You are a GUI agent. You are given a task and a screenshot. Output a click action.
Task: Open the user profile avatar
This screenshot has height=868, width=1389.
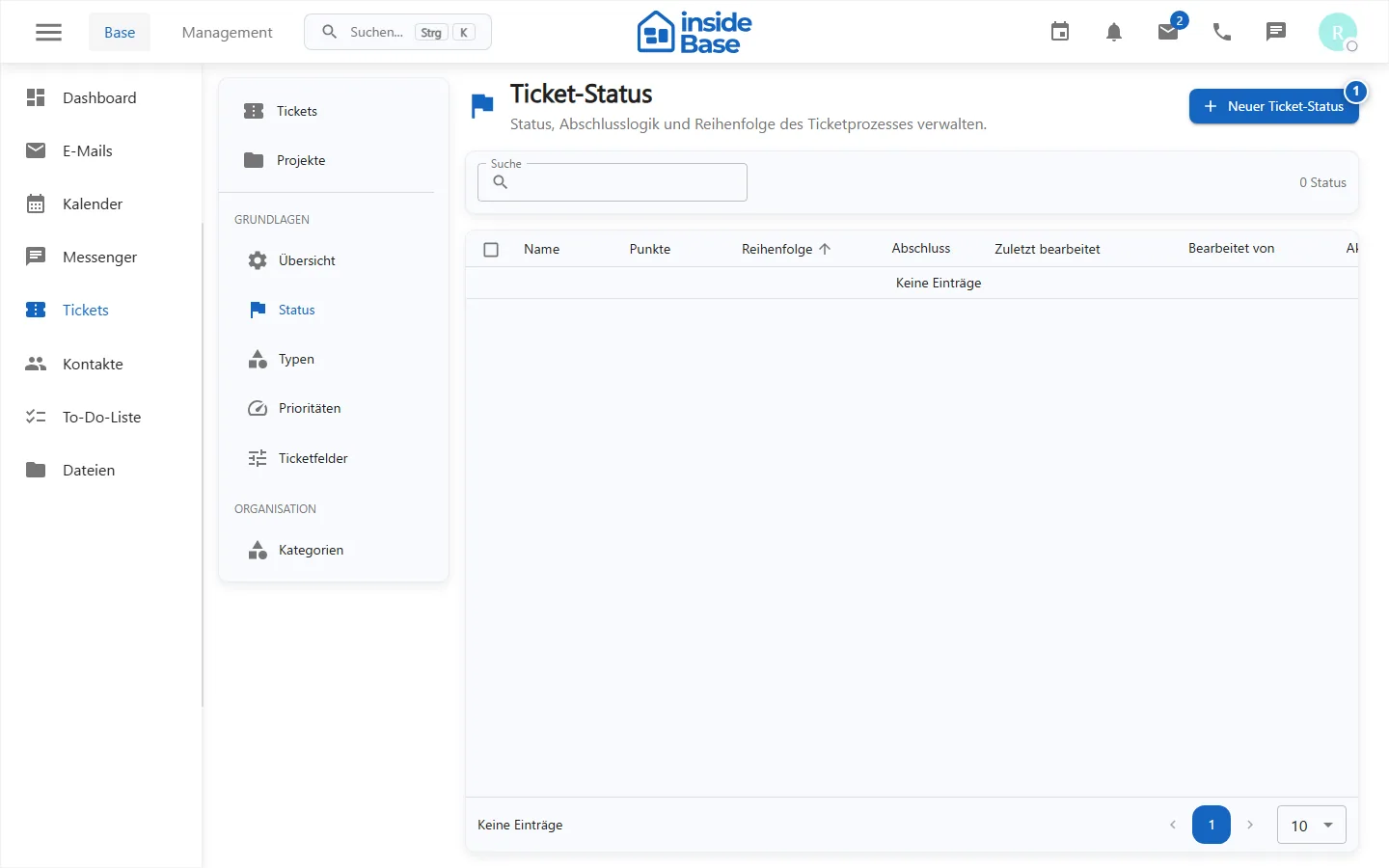(1338, 32)
